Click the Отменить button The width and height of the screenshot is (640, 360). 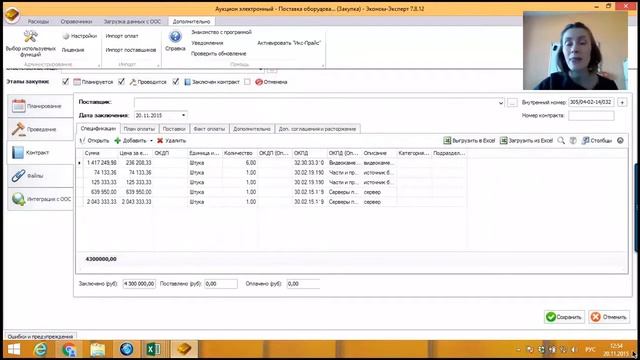[609, 317]
